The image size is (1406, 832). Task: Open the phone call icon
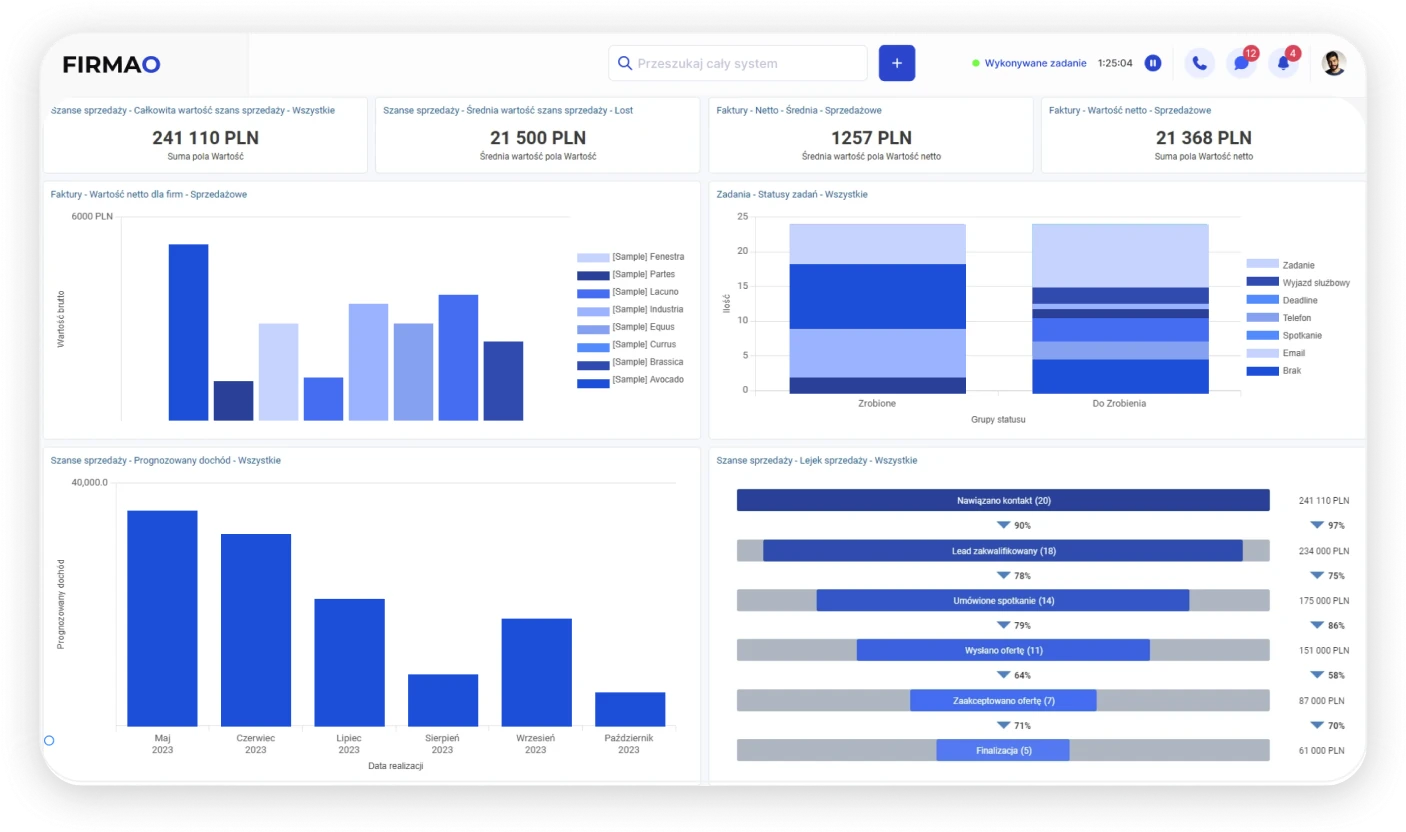[1199, 63]
